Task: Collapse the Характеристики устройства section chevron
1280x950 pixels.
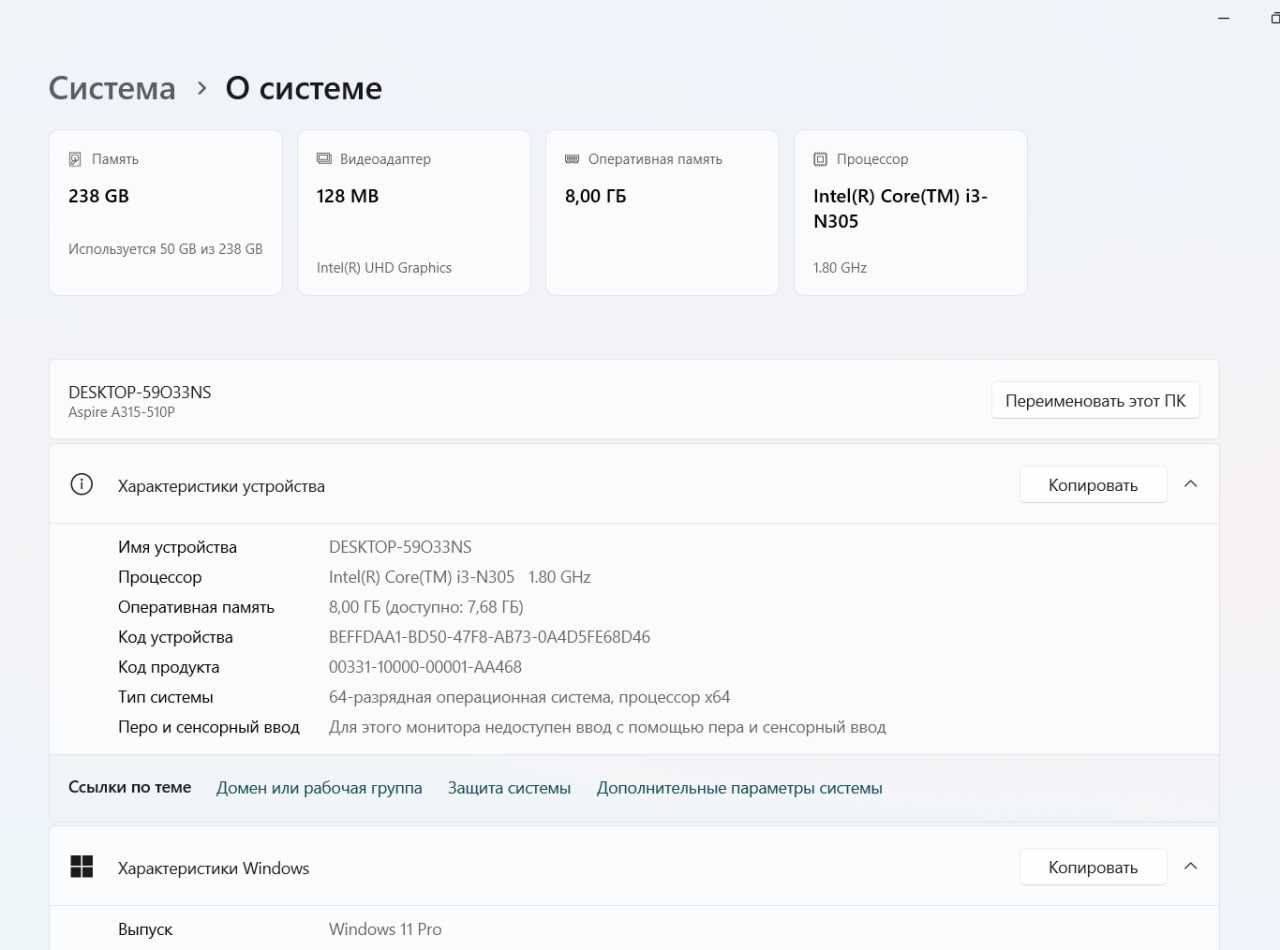Action: (x=1190, y=484)
